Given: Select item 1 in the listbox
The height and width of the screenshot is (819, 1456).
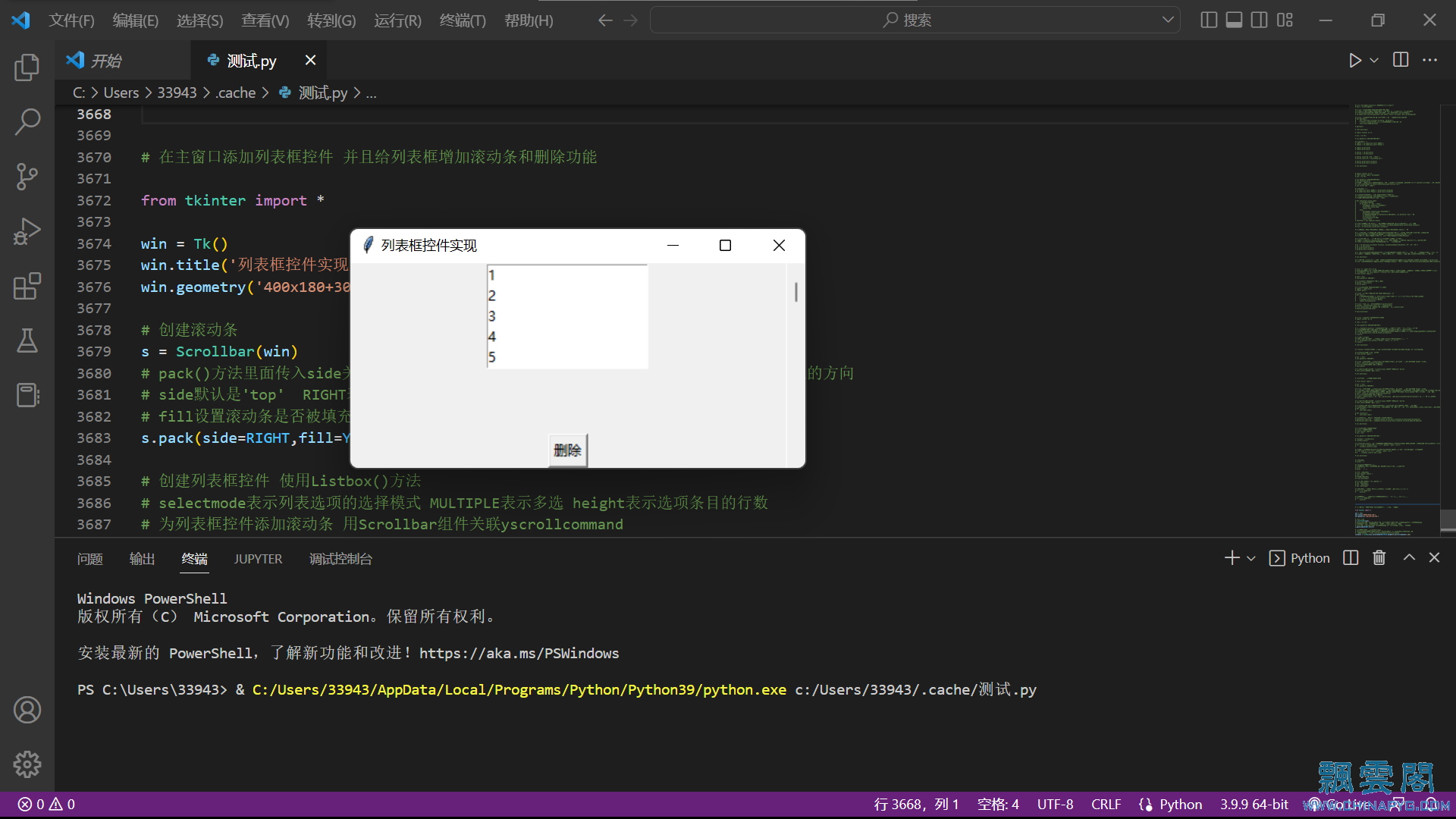Looking at the screenshot, I should [x=567, y=275].
